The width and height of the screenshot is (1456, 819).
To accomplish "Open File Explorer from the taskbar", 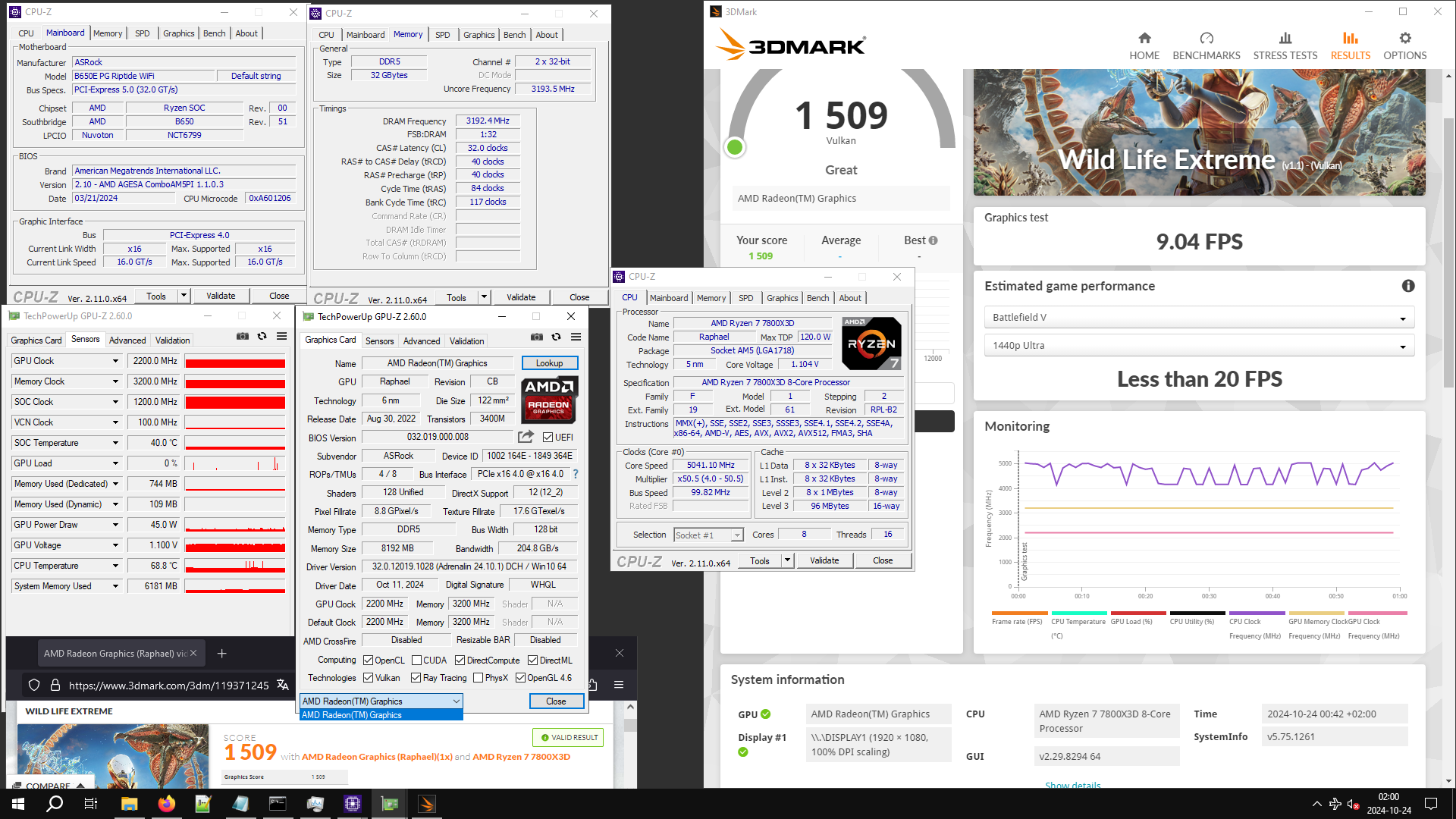I will [x=129, y=804].
